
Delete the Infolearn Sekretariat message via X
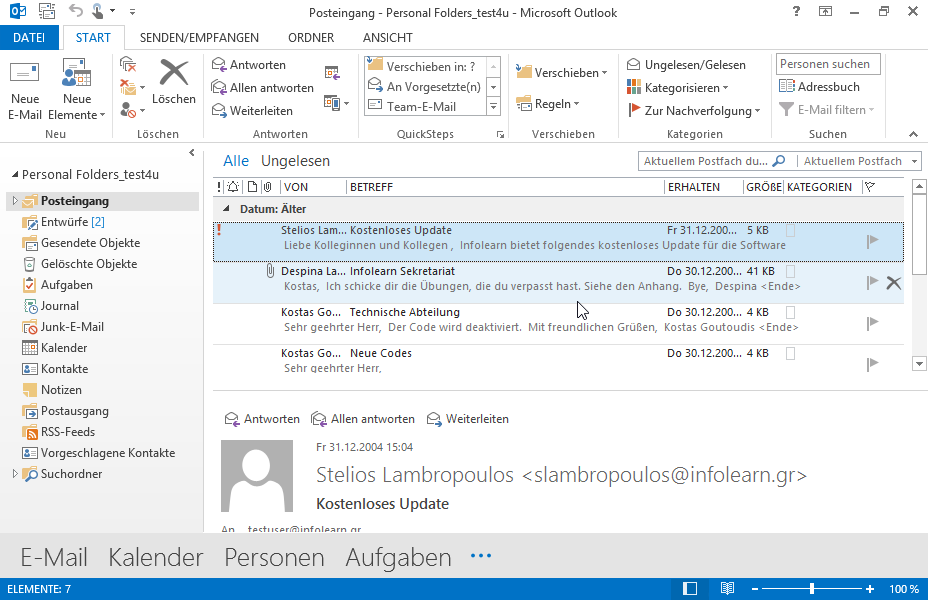[x=894, y=283]
